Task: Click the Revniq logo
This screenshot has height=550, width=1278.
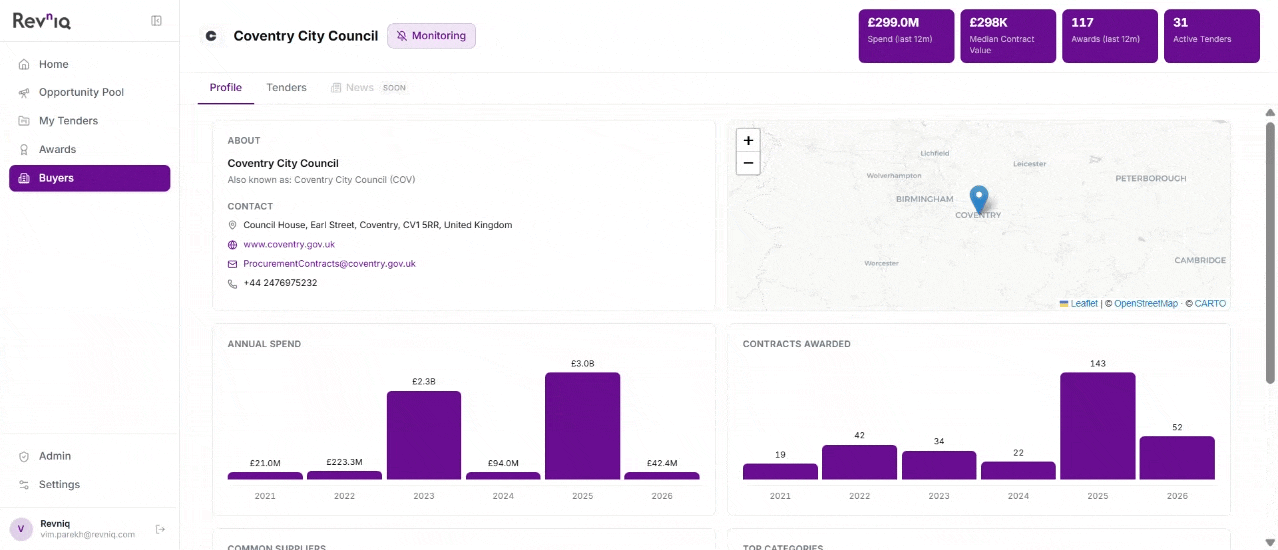Action: tap(42, 20)
